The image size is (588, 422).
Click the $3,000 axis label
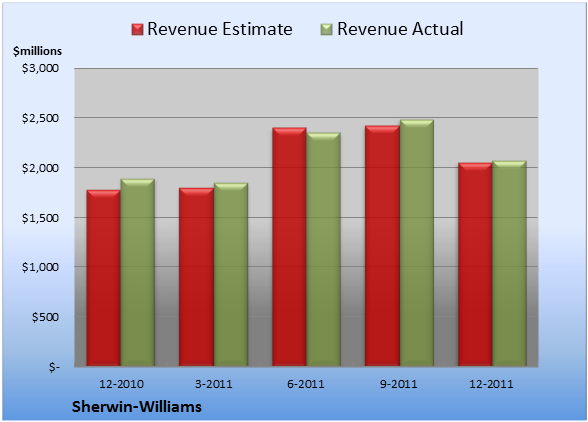(40, 68)
